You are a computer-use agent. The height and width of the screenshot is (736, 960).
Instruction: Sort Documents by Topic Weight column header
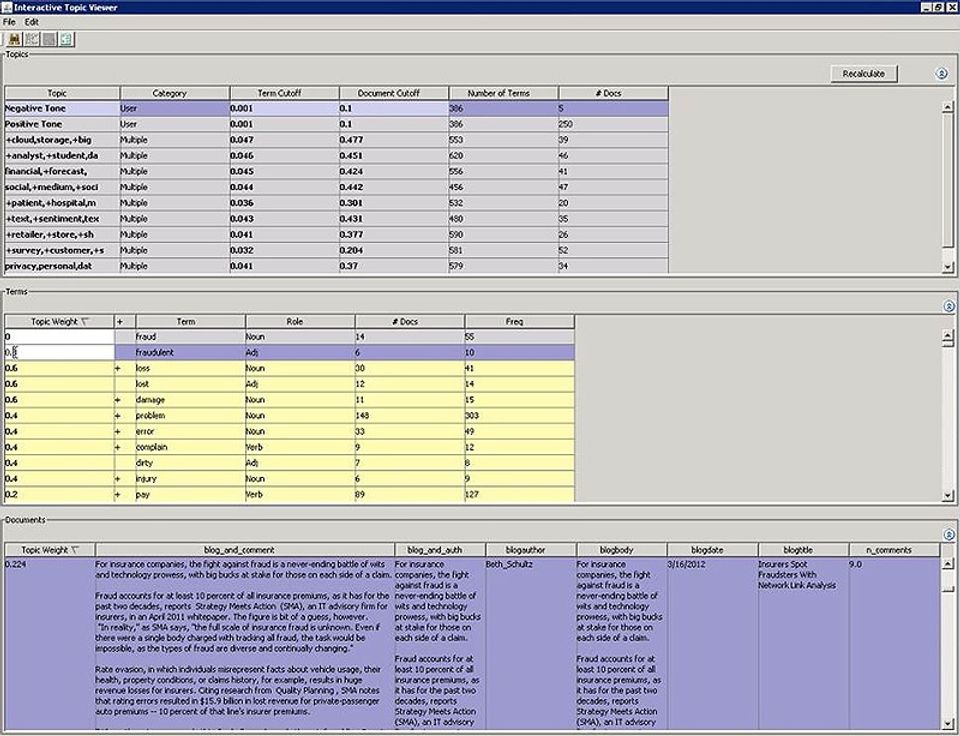(50, 550)
